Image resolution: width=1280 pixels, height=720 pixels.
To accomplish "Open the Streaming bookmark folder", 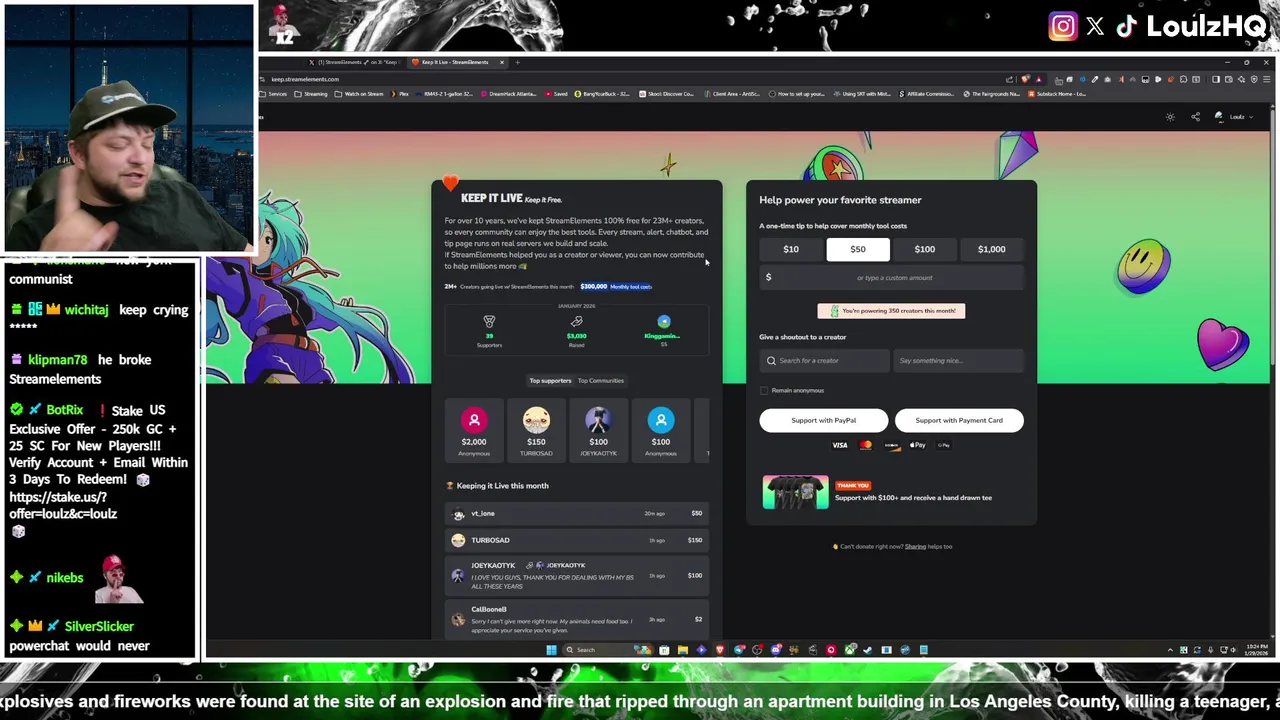I will click(311, 94).
